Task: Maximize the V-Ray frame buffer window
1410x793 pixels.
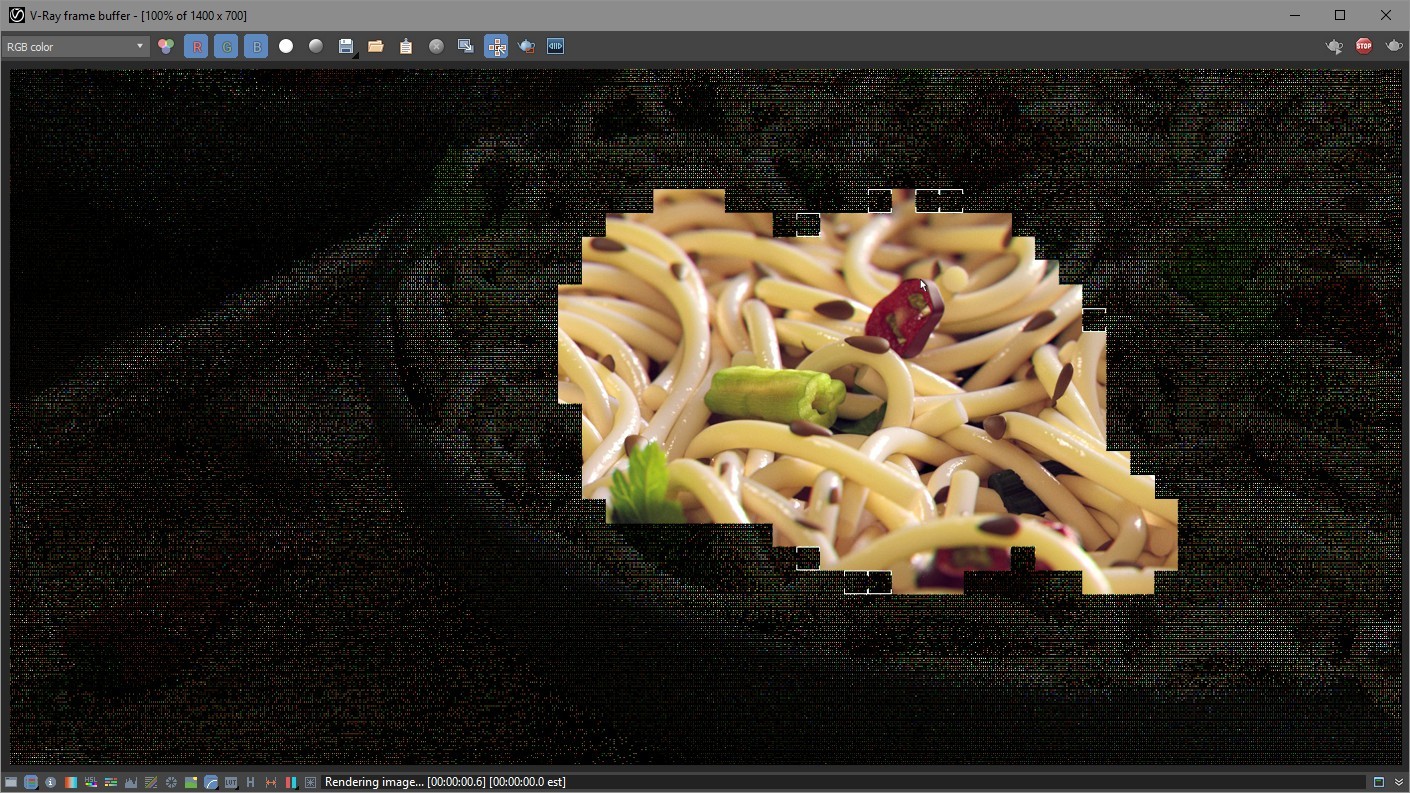Action: click(1340, 15)
